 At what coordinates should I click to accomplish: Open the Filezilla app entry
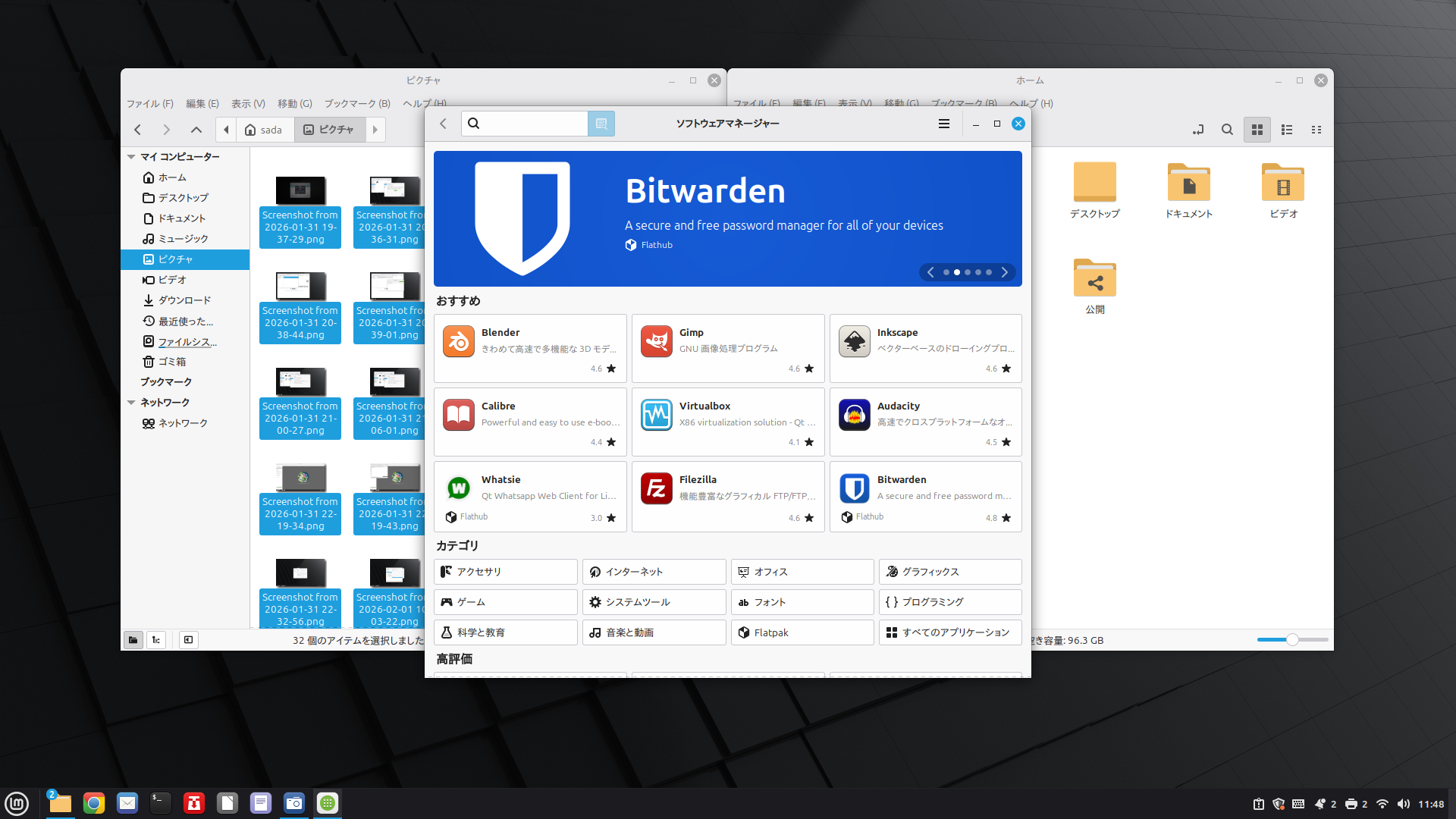[x=727, y=496]
